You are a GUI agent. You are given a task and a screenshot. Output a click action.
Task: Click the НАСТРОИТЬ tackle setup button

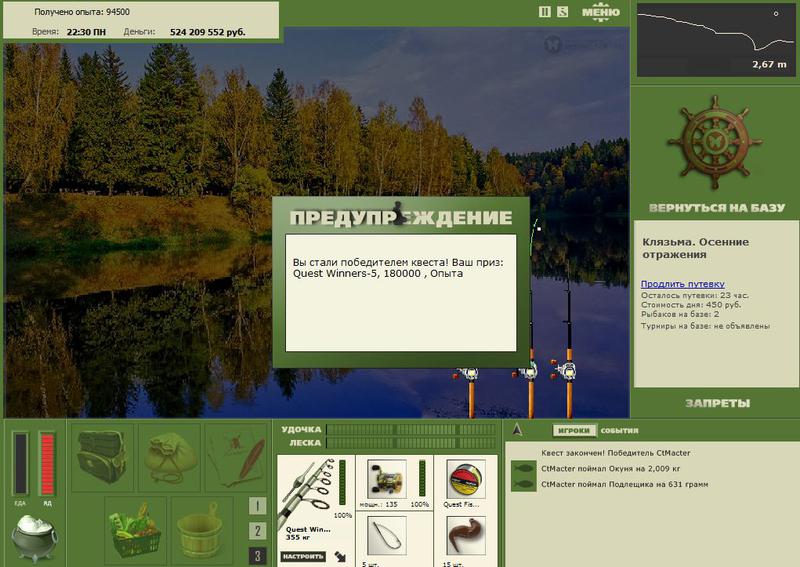coord(303,556)
